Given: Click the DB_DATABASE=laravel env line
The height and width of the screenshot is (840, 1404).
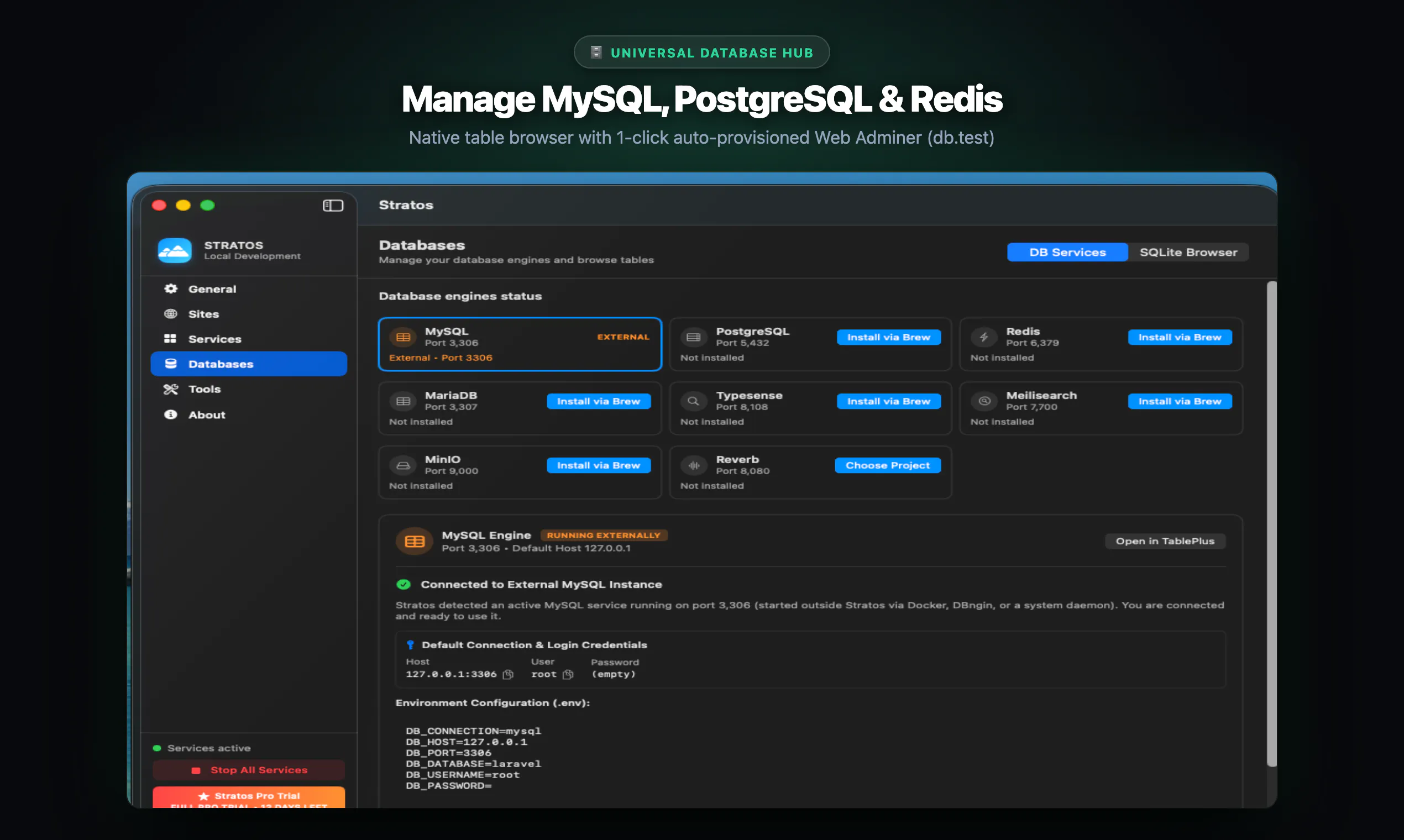Looking at the screenshot, I should point(473,764).
